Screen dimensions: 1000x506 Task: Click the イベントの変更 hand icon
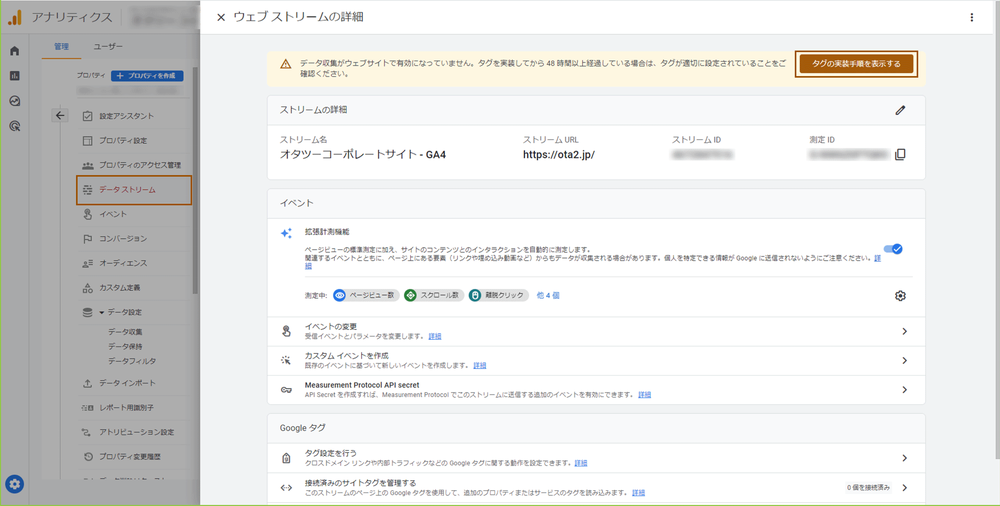pos(286,331)
